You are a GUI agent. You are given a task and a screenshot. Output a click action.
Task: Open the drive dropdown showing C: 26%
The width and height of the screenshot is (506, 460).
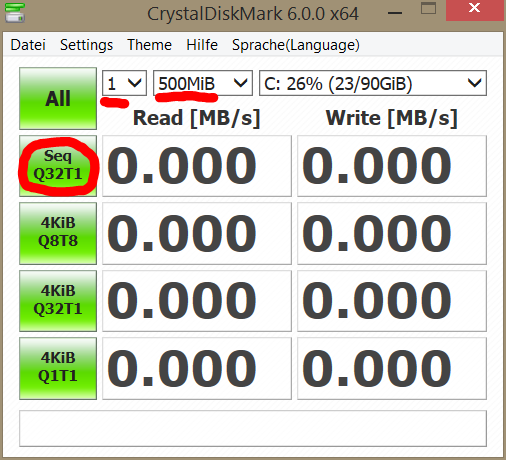(x=373, y=83)
